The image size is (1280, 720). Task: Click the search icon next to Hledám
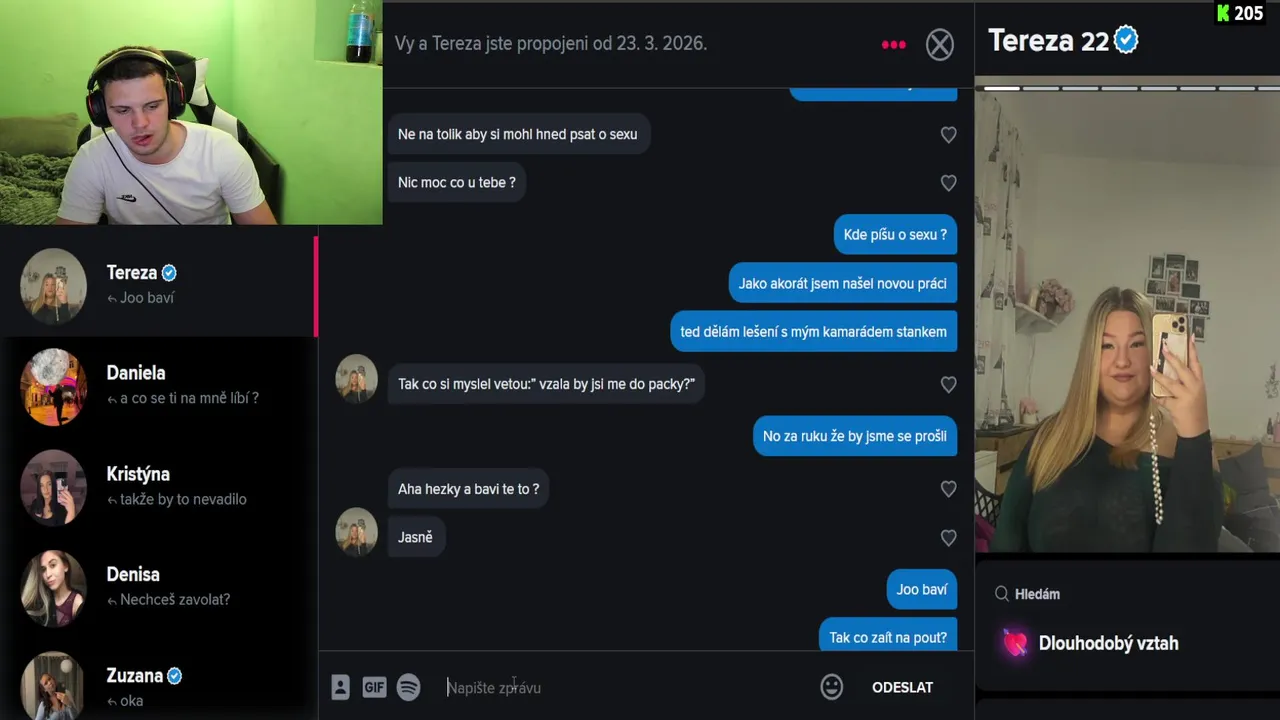click(1001, 594)
